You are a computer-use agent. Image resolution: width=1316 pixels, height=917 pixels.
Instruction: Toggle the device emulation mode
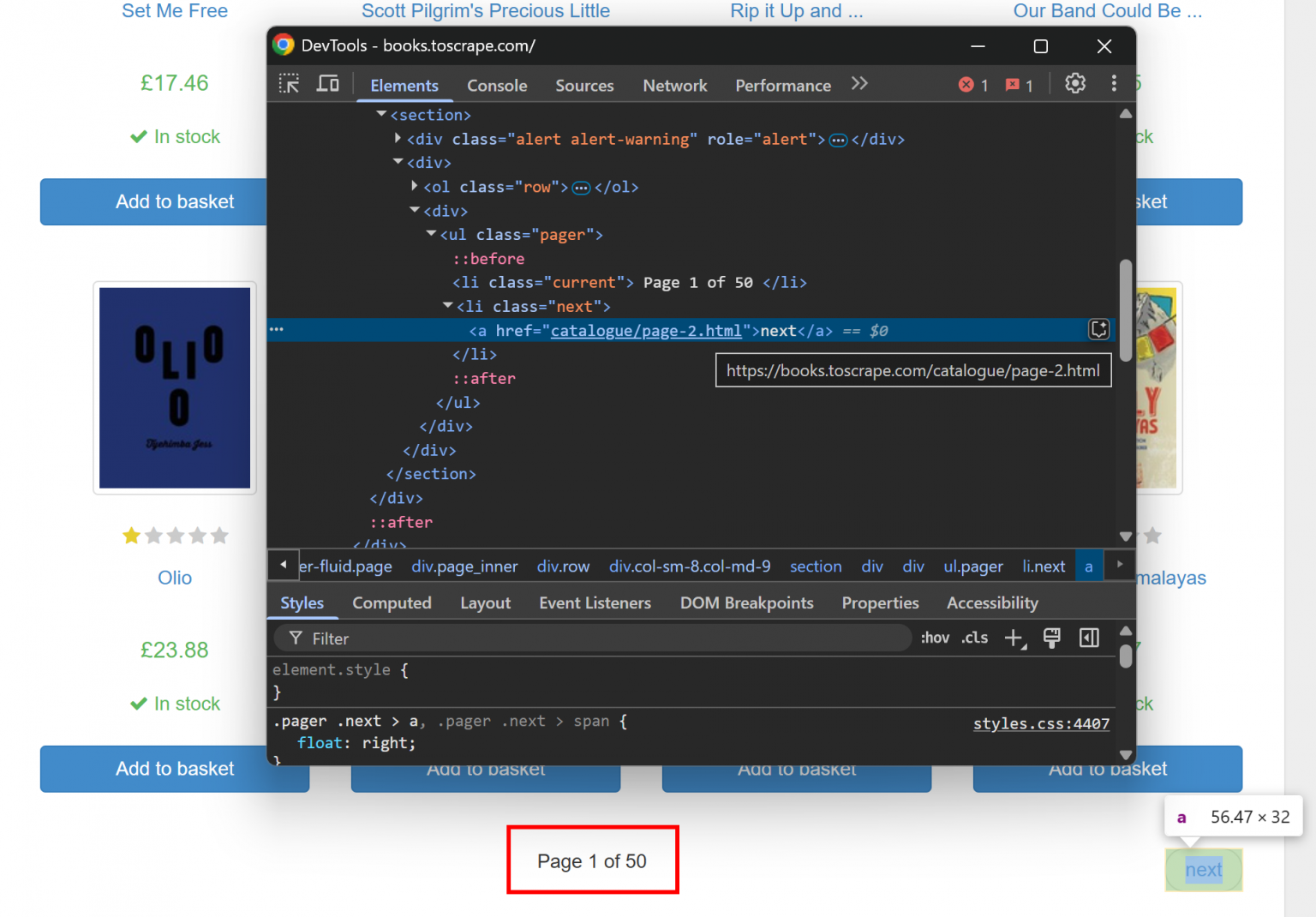pyautogui.click(x=328, y=83)
